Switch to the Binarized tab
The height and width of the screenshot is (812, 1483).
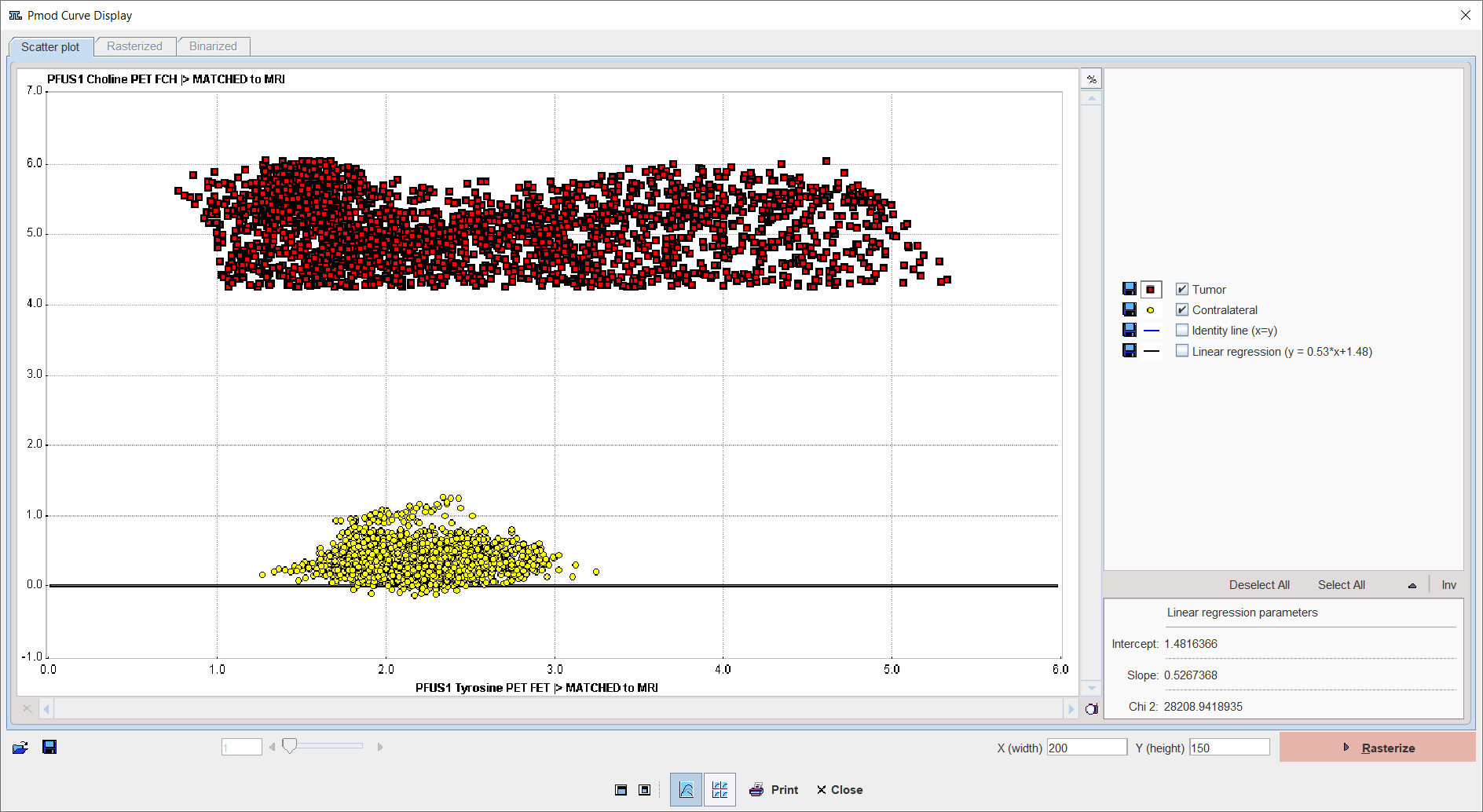click(x=213, y=46)
